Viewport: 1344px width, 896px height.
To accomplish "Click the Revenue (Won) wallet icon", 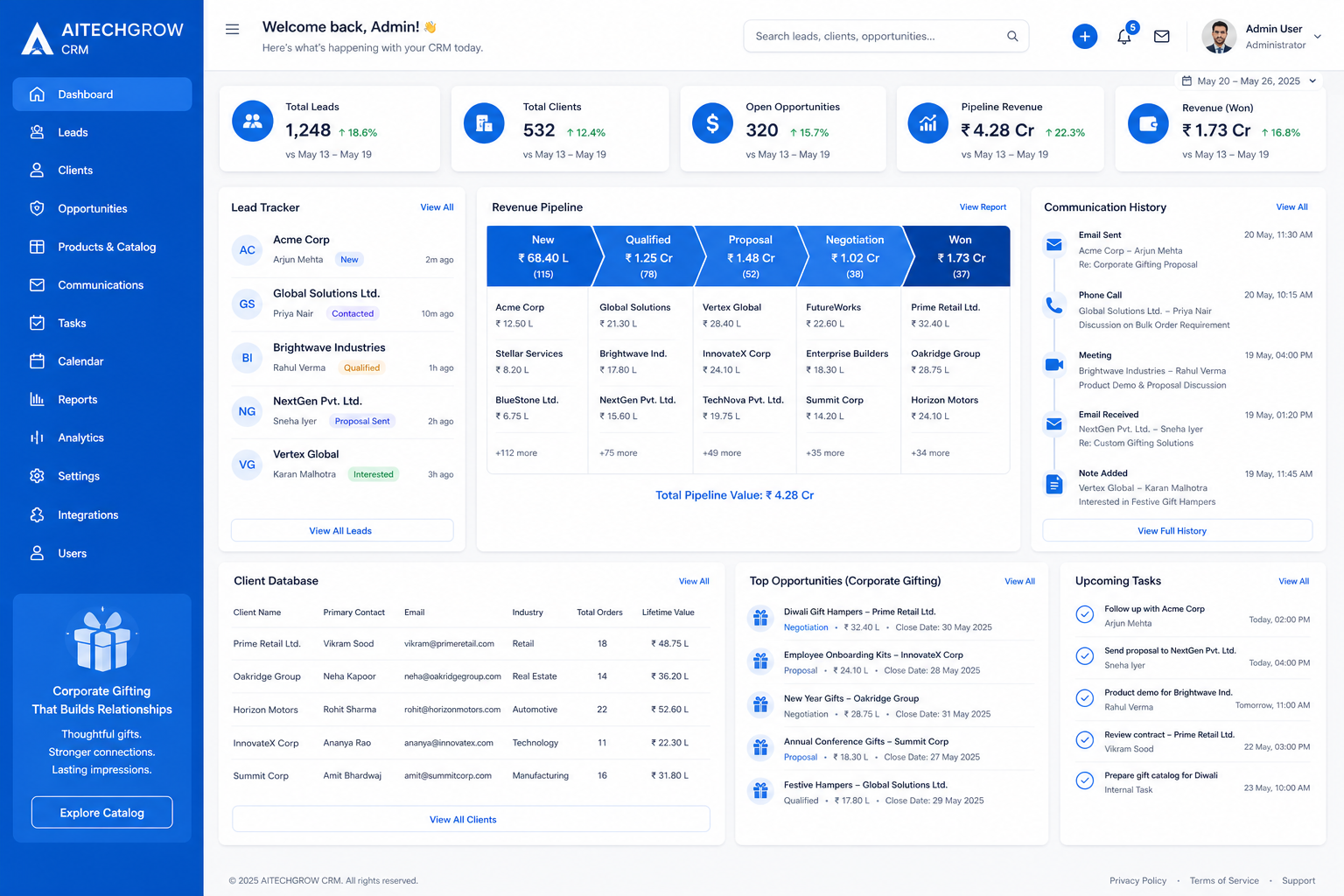I will [x=1149, y=123].
